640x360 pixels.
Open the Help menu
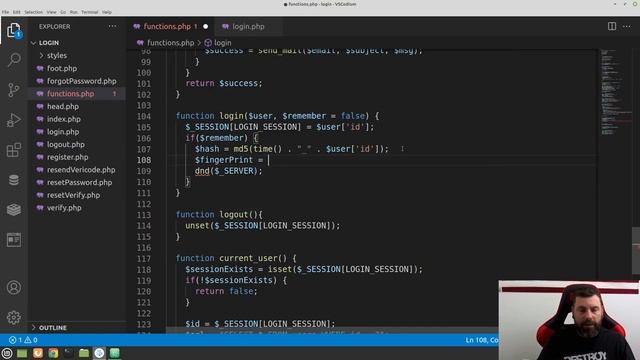pyautogui.click(x=107, y=12)
